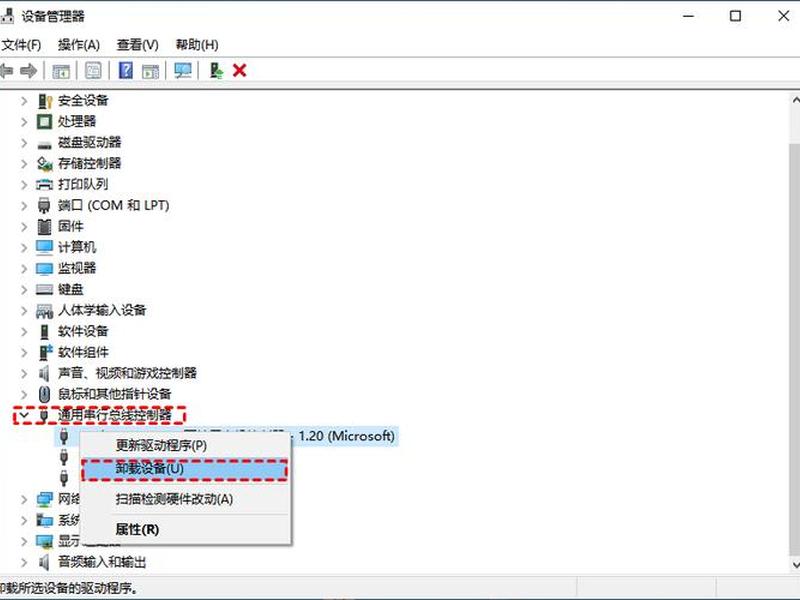Image resolution: width=800 pixels, height=600 pixels.
Task: Click the speaker icon for 声音、视频和游戏控制器
Action: pos(44,373)
